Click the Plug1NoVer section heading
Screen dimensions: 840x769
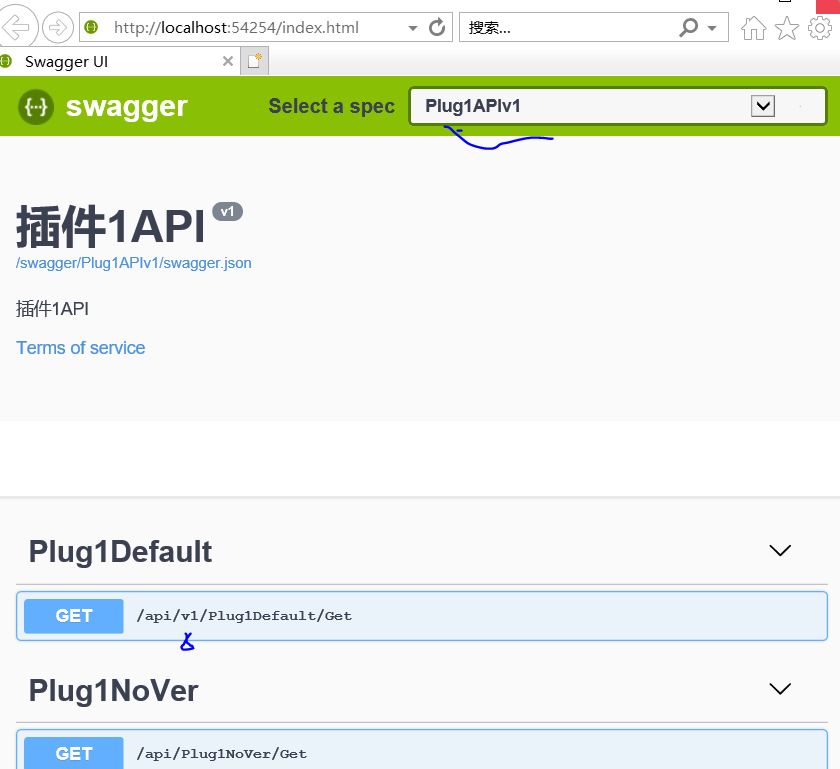click(x=113, y=690)
